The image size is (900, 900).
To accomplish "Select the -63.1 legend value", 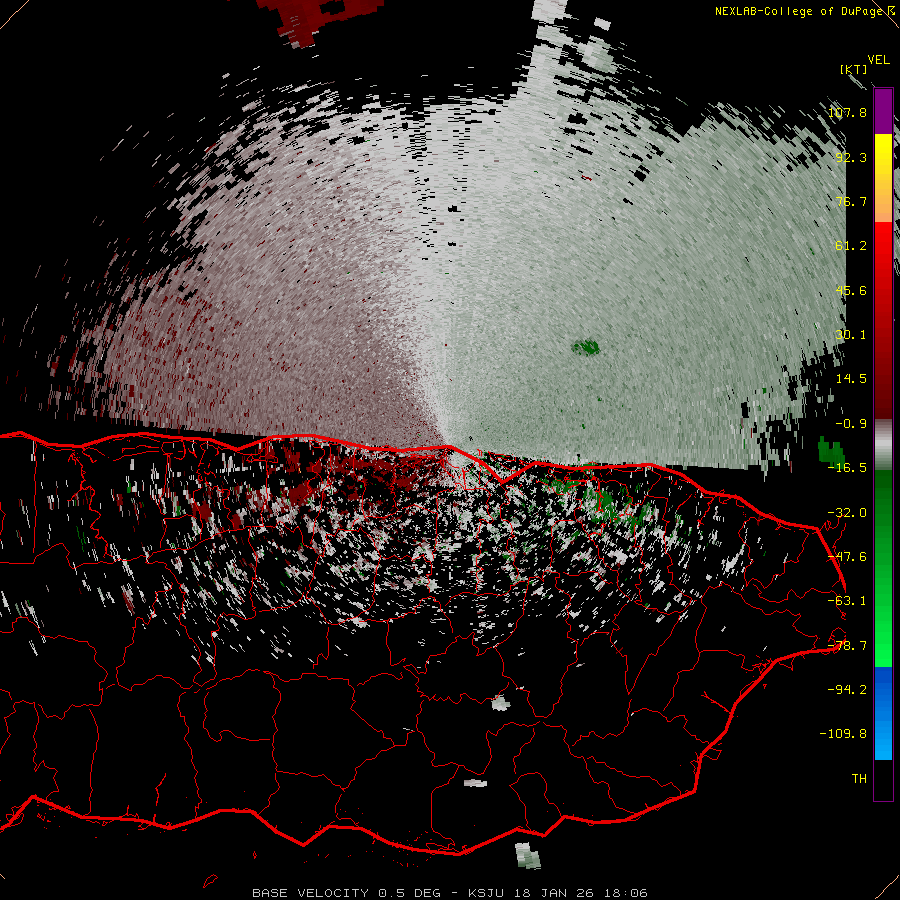I will pos(847,601).
